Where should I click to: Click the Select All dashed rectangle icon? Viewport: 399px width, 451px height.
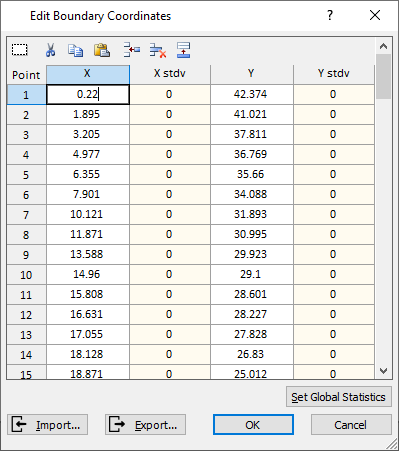point(20,50)
